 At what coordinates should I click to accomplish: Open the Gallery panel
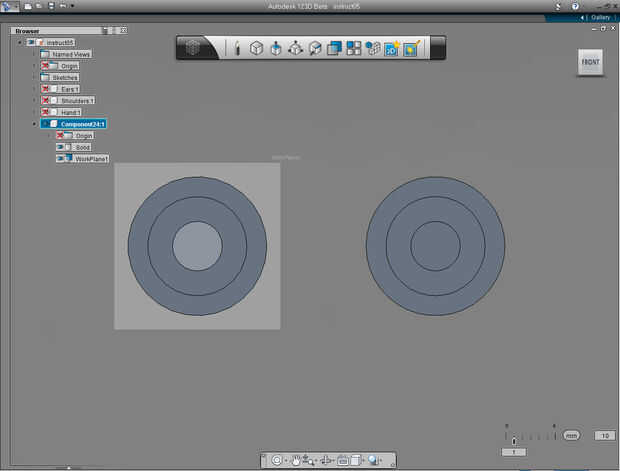pos(599,17)
